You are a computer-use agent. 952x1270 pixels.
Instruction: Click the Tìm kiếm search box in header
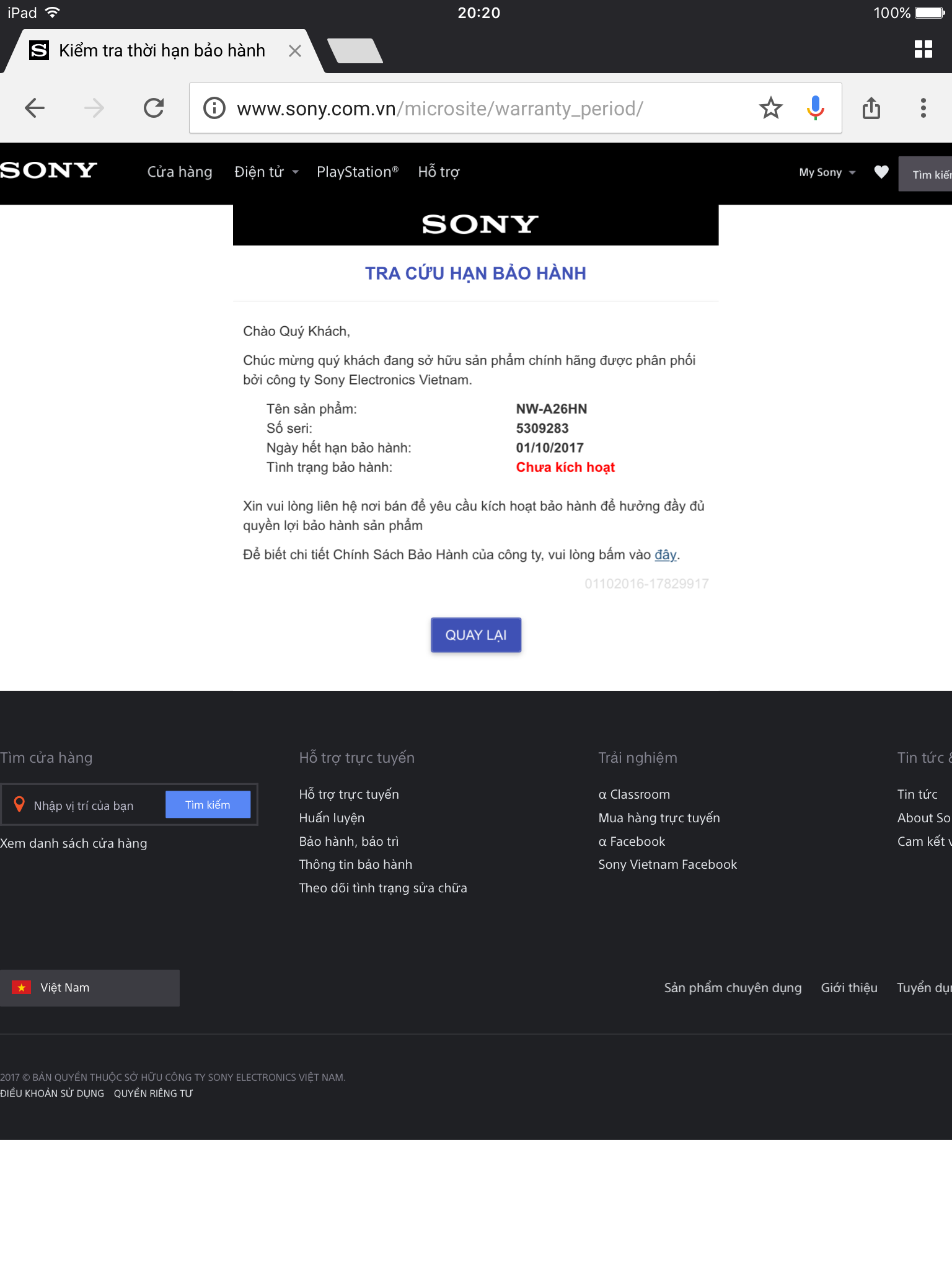click(925, 174)
